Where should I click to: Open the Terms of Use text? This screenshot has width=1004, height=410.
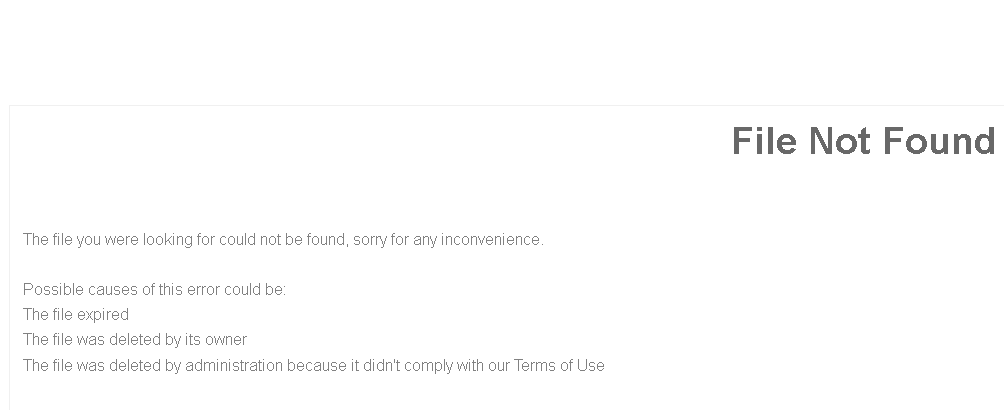coord(559,366)
